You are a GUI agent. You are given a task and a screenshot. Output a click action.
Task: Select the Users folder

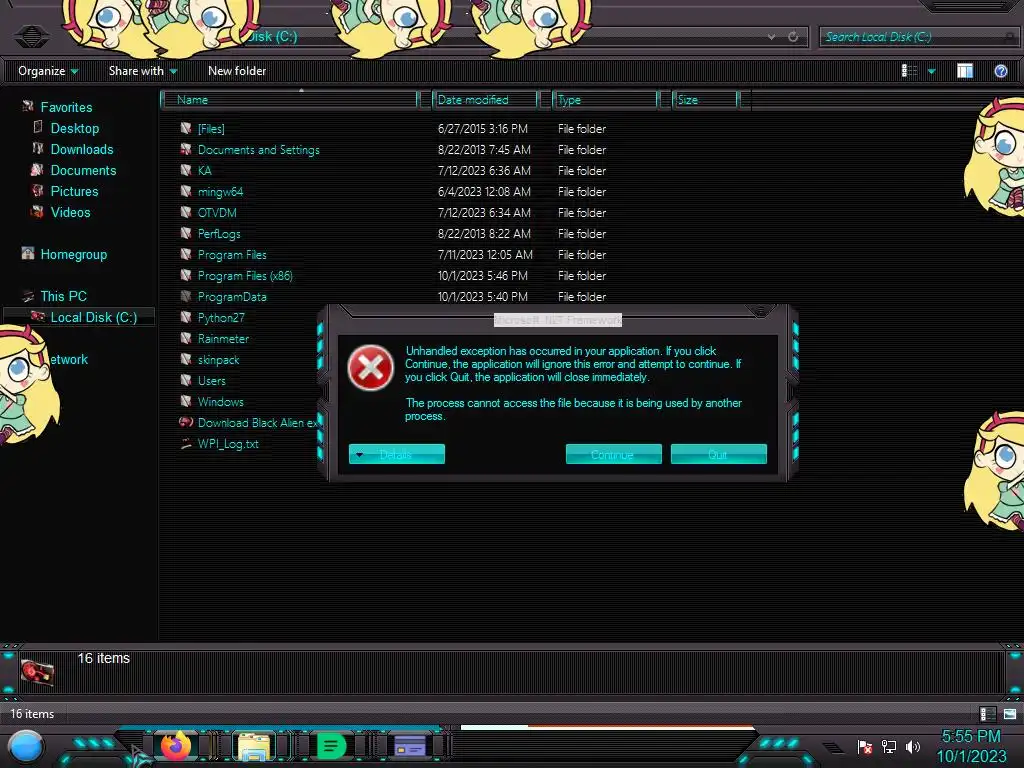tap(212, 381)
